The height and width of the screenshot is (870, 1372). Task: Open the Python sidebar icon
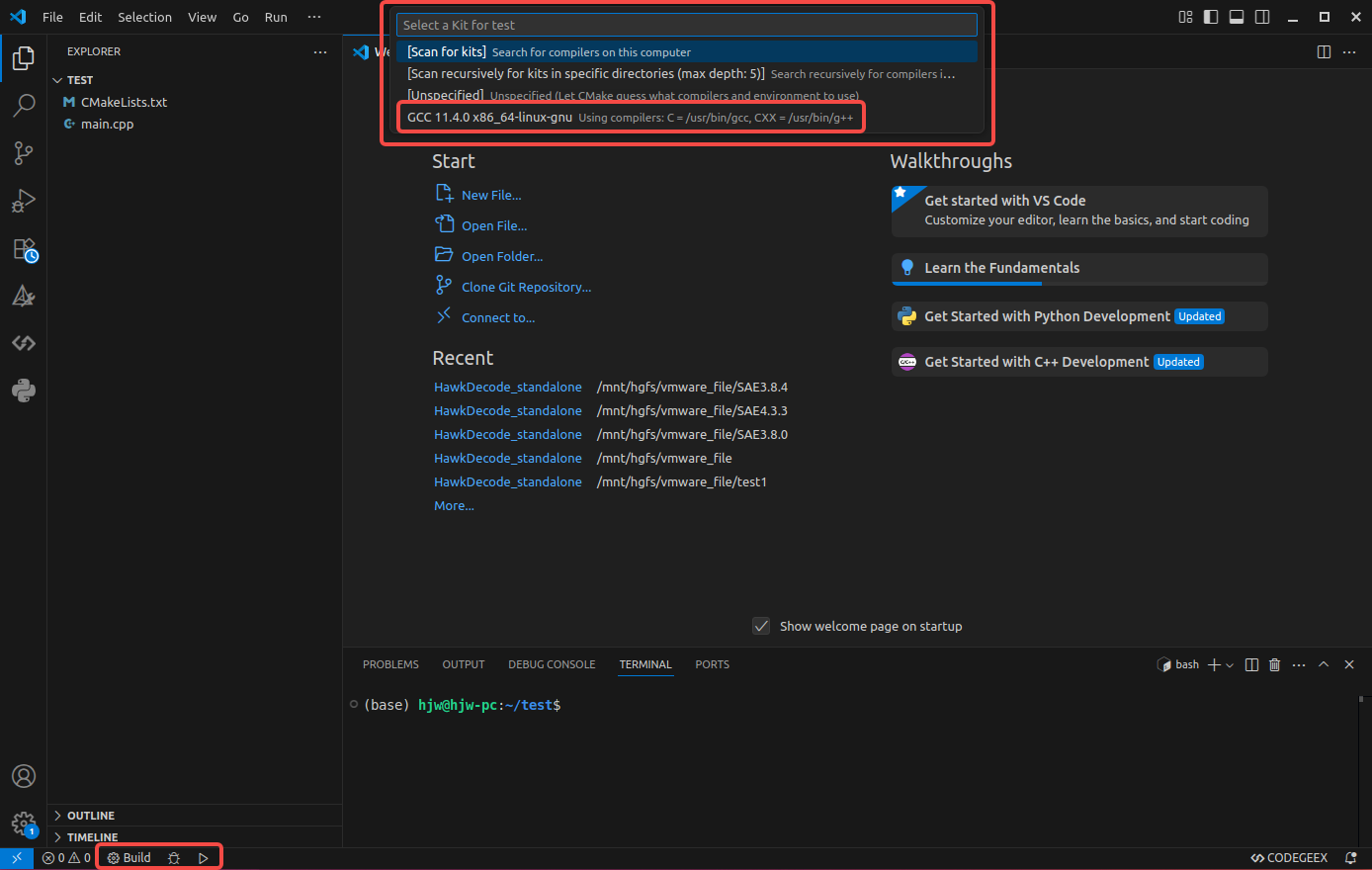tap(24, 391)
